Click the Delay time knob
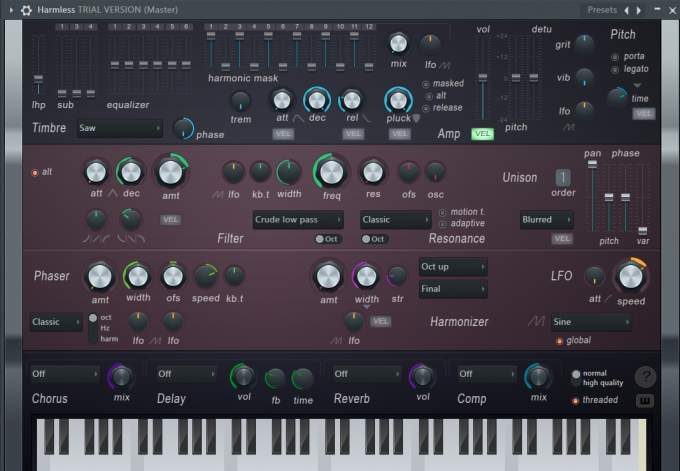This screenshot has width=680, height=471. (302, 379)
